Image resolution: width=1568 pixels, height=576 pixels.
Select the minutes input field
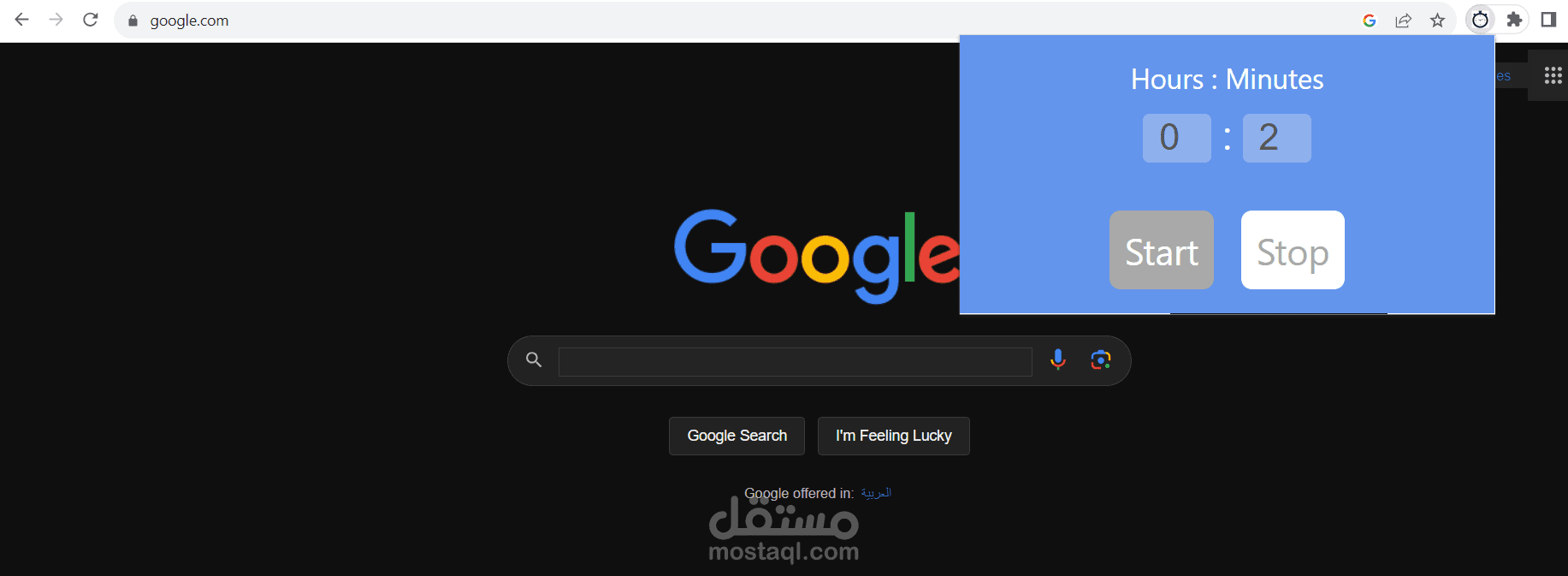pyautogui.click(x=1277, y=138)
